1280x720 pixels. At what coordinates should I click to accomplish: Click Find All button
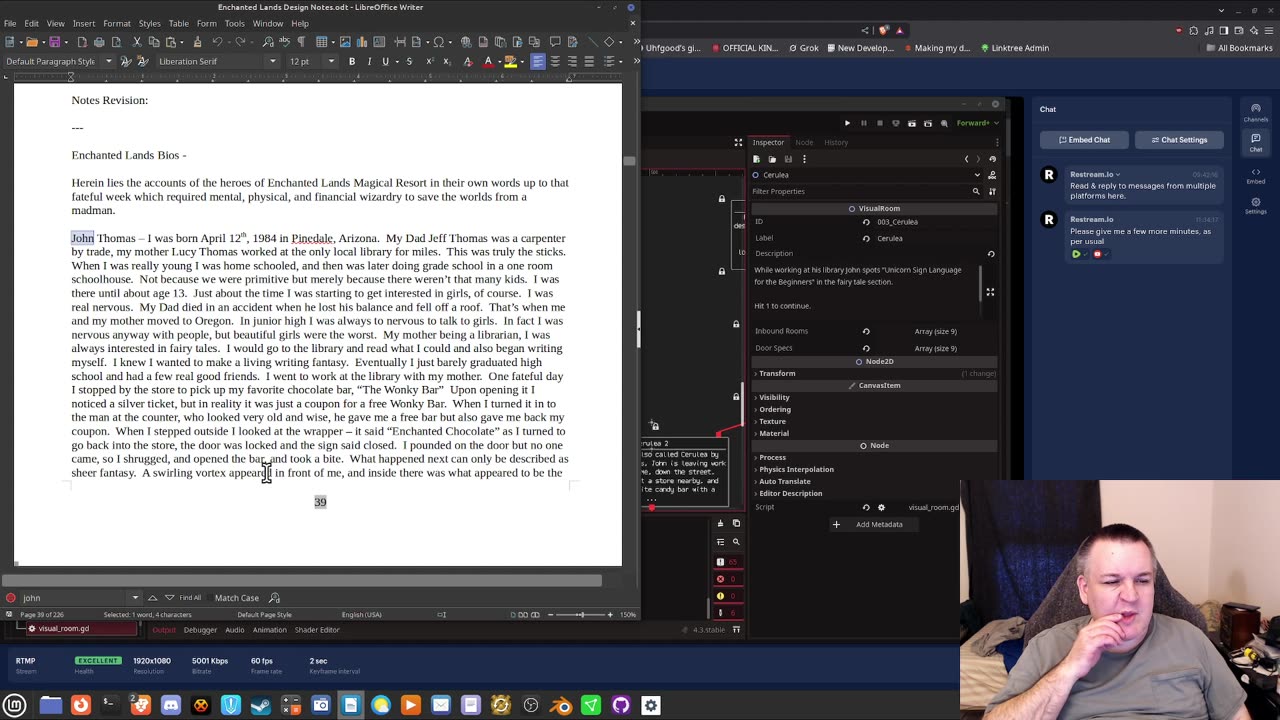pyautogui.click(x=190, y=597)
